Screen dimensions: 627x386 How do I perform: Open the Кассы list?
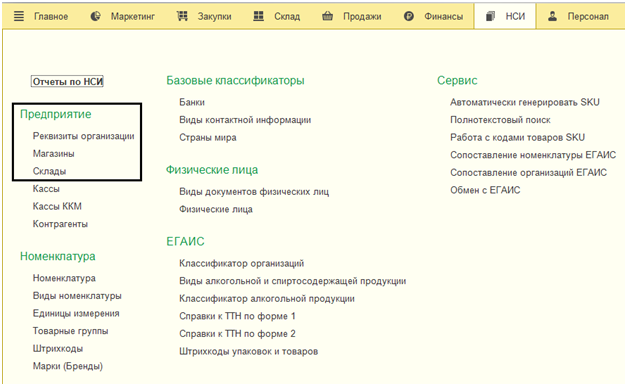(x=46, y=189)
